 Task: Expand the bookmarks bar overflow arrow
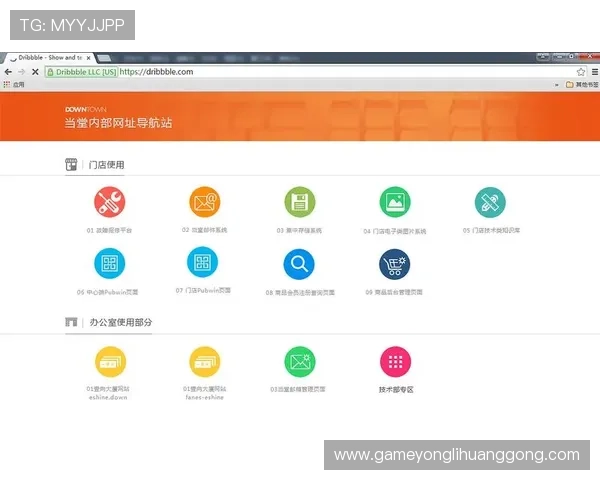[x=556, y=85]
